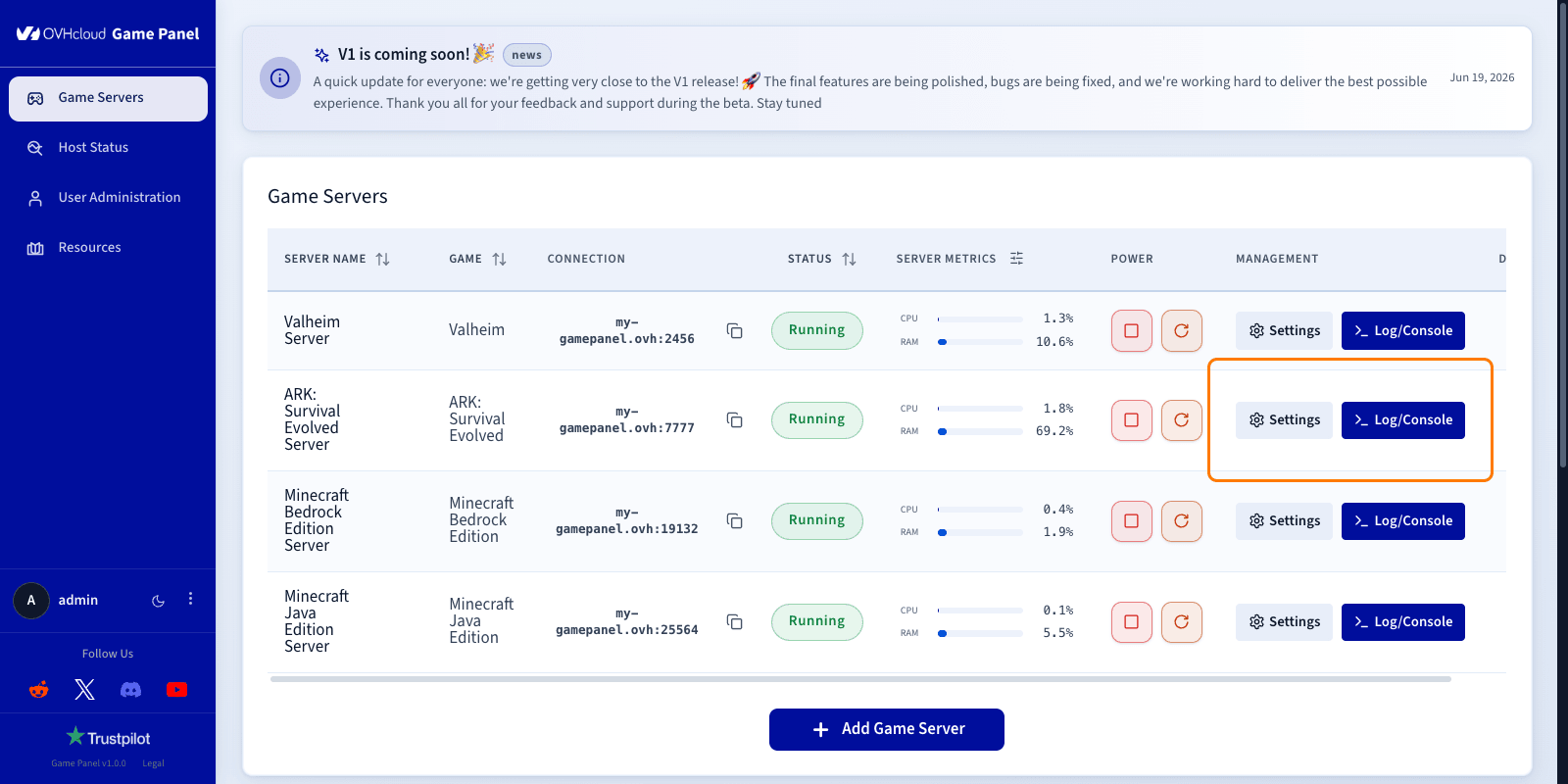The width and height of the screenshot is (1568, 784).
Task: Copy the ARK server connection address
Action: tap(734, 419)
